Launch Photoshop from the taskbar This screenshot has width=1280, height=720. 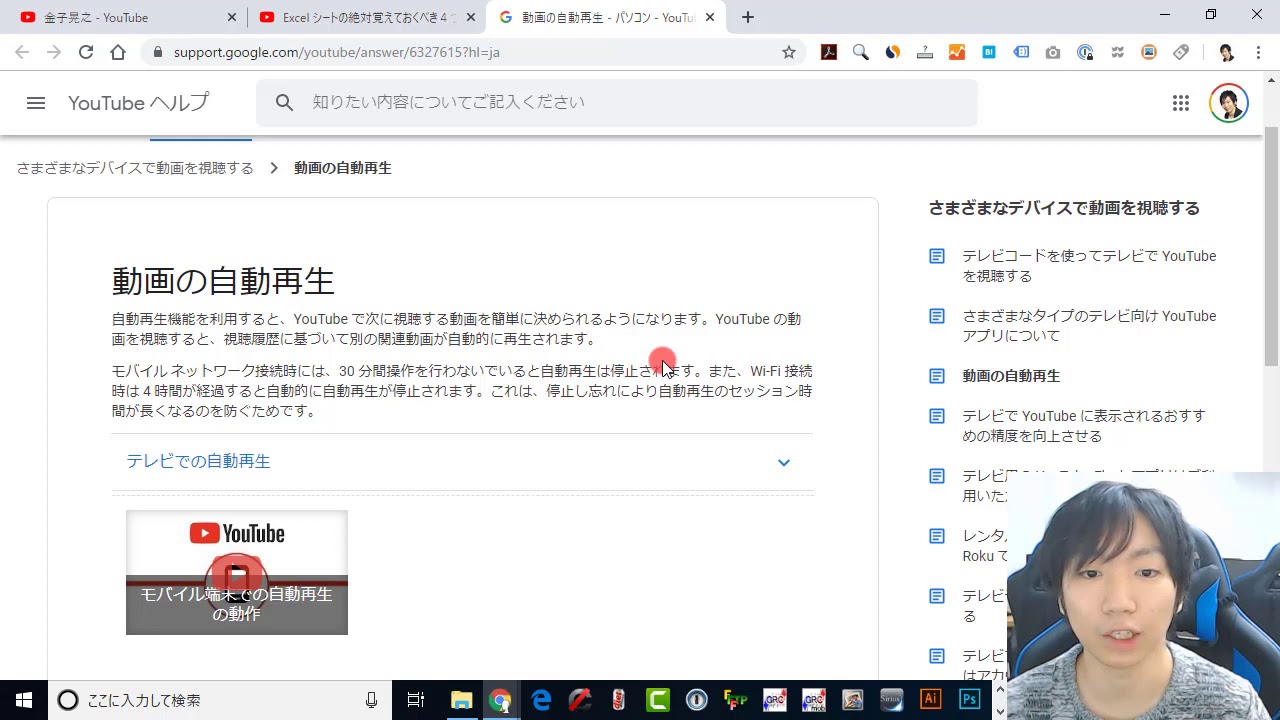[969, 700]
